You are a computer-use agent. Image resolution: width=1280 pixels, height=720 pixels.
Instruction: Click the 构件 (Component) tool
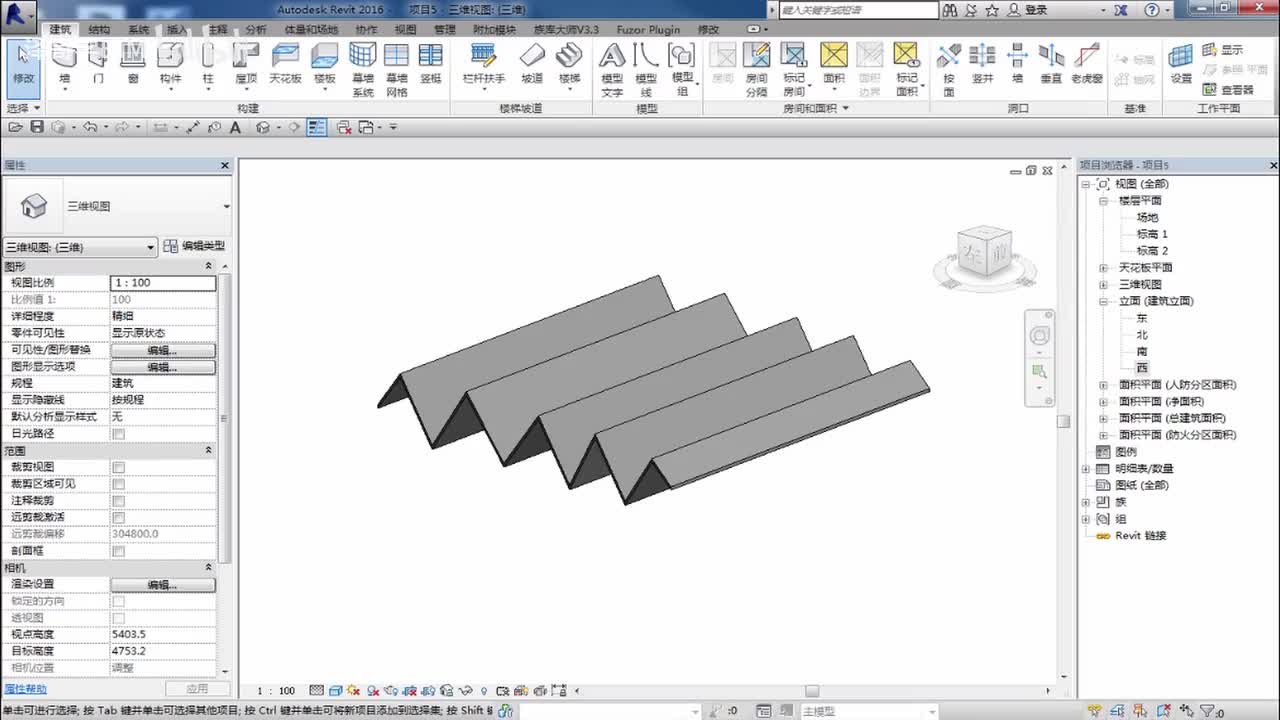171,65
